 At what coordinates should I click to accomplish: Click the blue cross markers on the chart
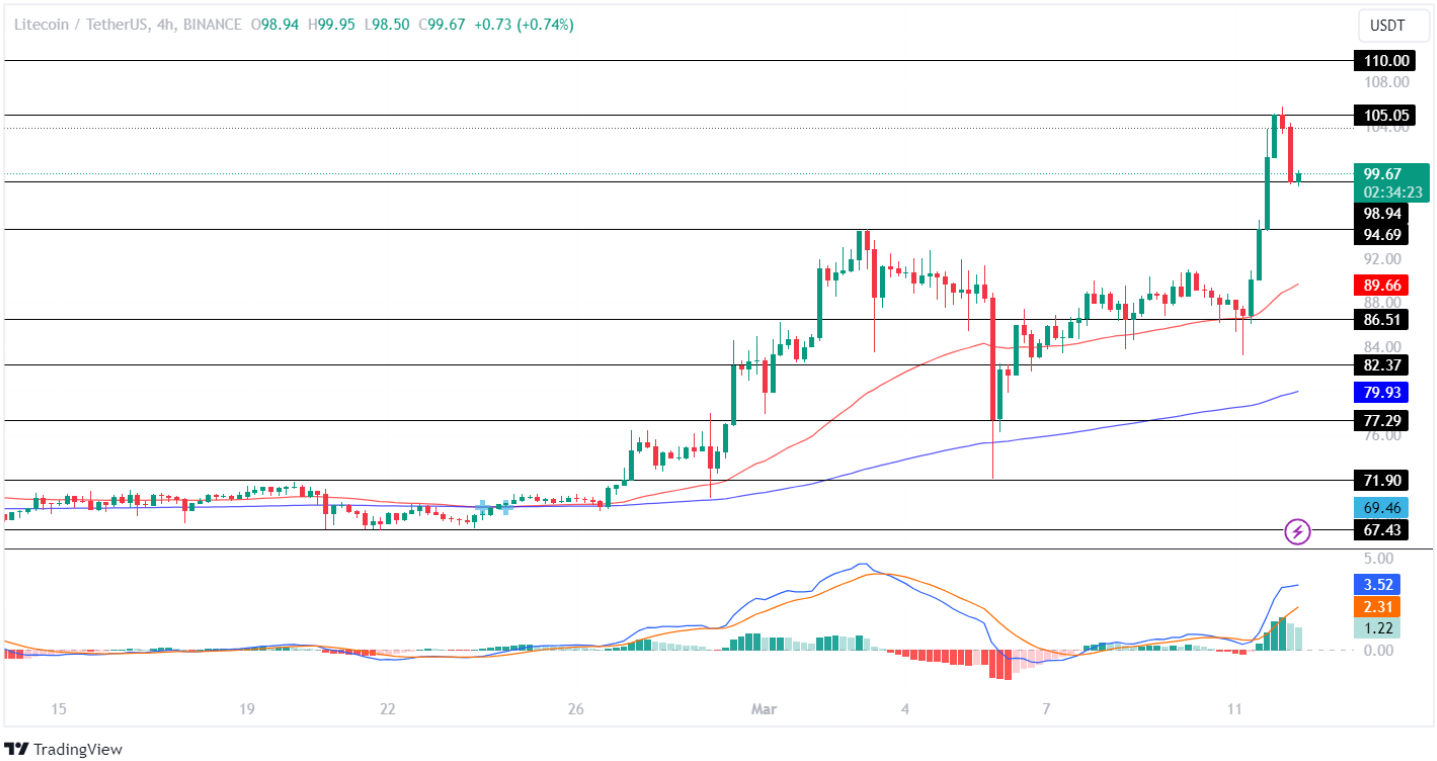[495, 508]
